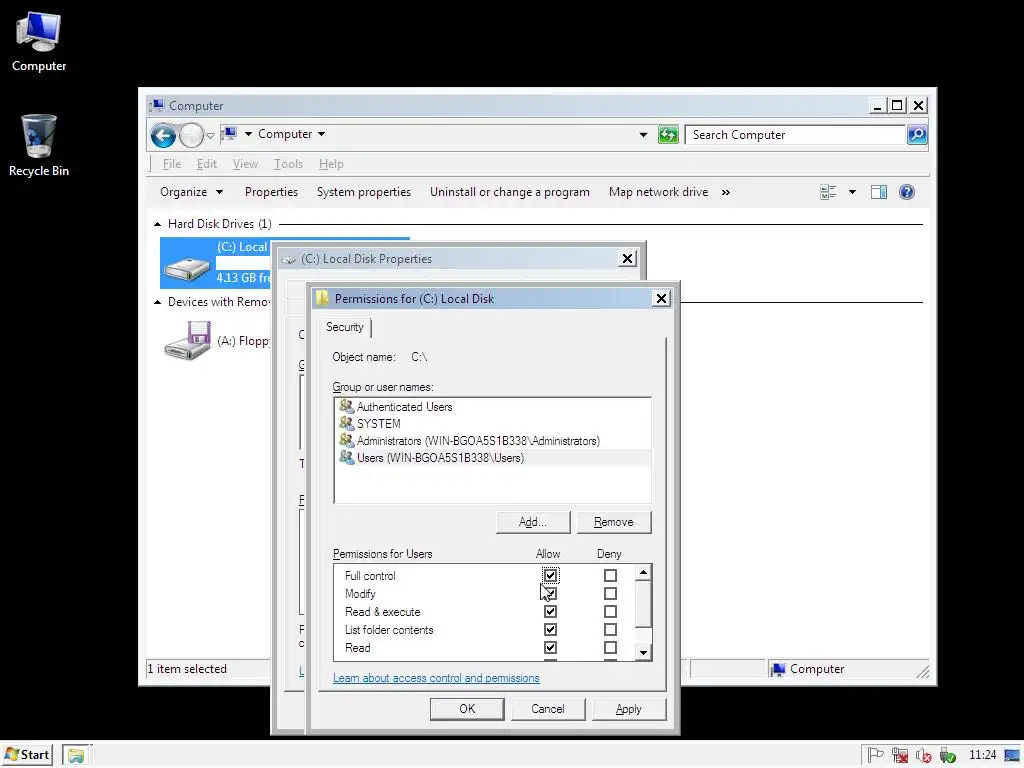Toggle Deny checkbox for Full control
The height and width of the screenshot is (768, 1024).
610,575
